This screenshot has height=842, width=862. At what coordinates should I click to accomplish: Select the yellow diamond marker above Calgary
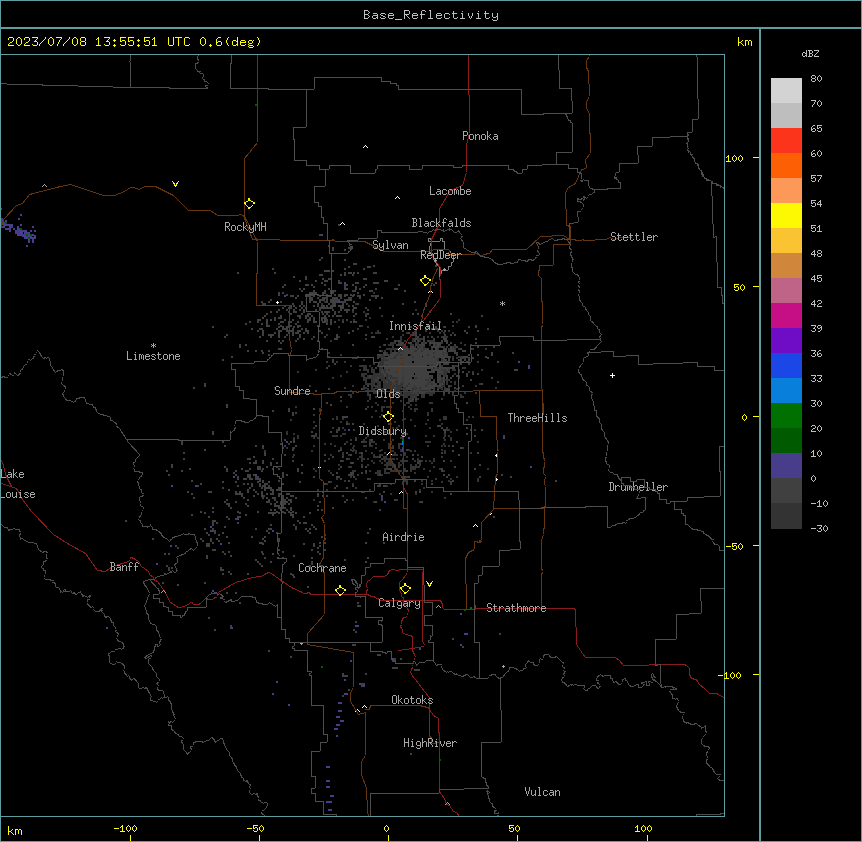[406, 589]
